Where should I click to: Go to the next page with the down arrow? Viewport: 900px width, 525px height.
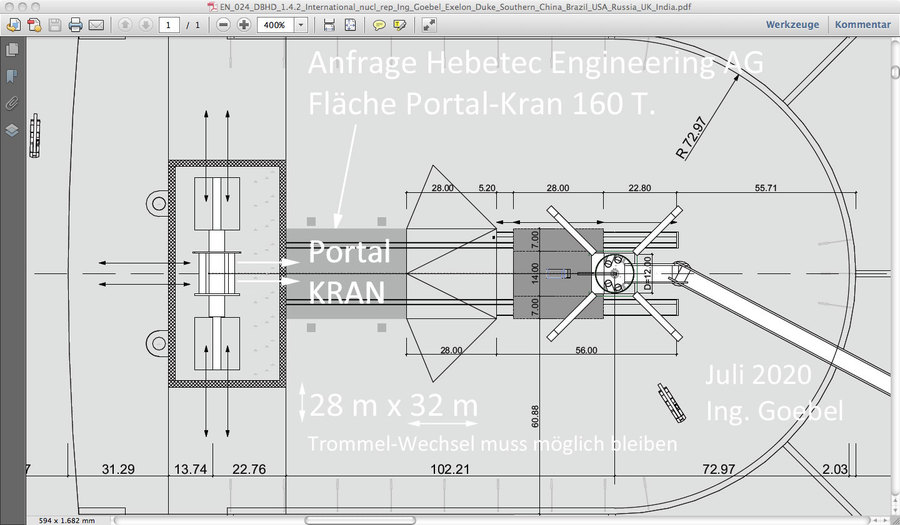click(x=146, y=25)
